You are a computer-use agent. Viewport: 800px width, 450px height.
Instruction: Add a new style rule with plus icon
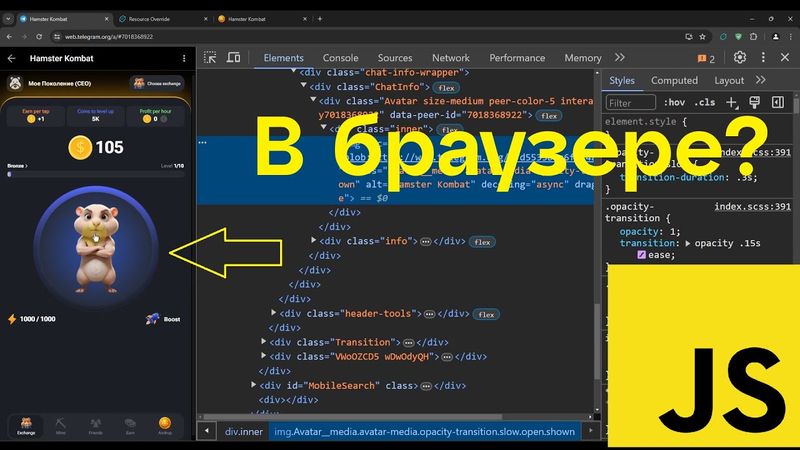(732, 103)
